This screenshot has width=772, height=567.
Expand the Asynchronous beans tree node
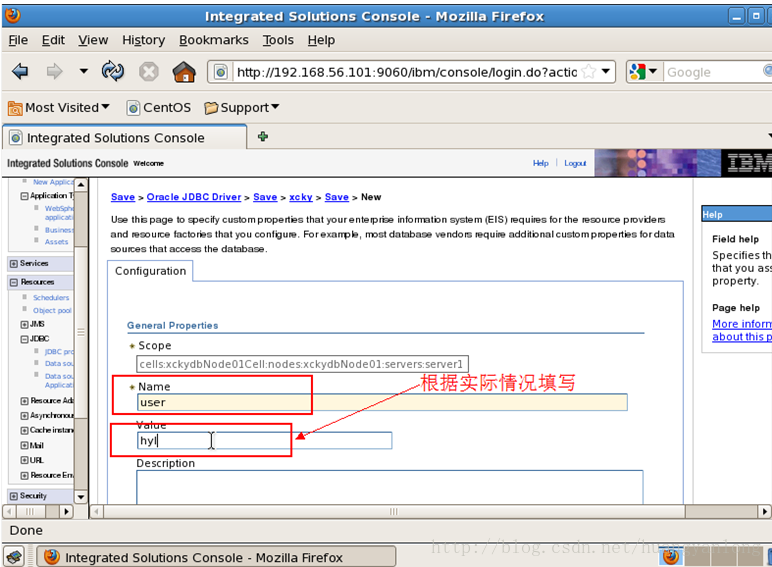pos(24,416)
